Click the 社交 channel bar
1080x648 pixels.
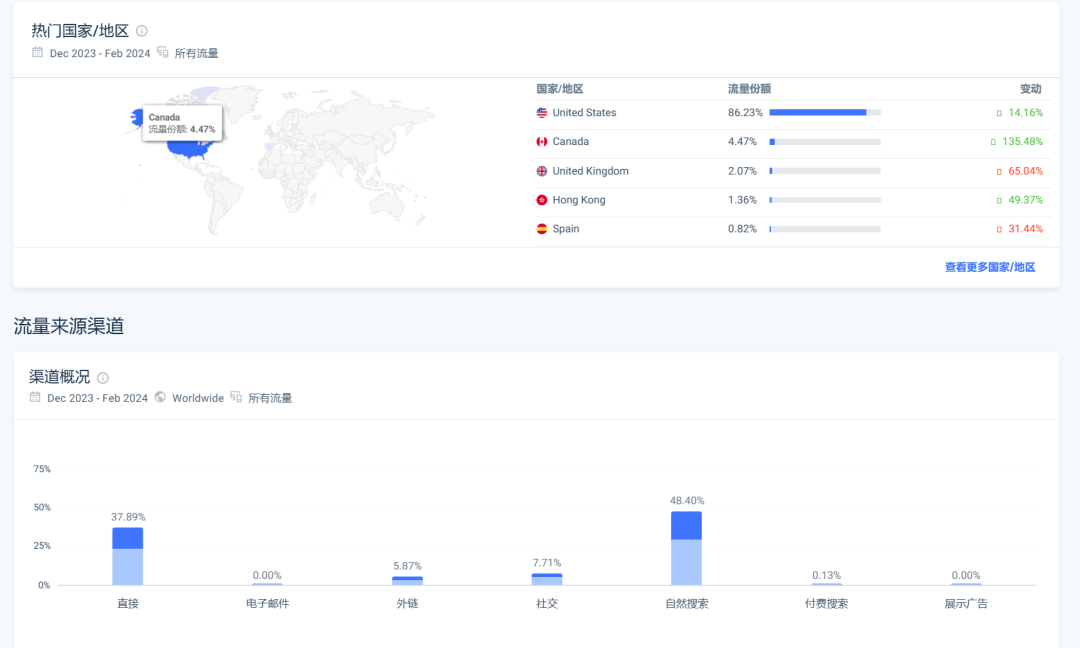(547, 579)
